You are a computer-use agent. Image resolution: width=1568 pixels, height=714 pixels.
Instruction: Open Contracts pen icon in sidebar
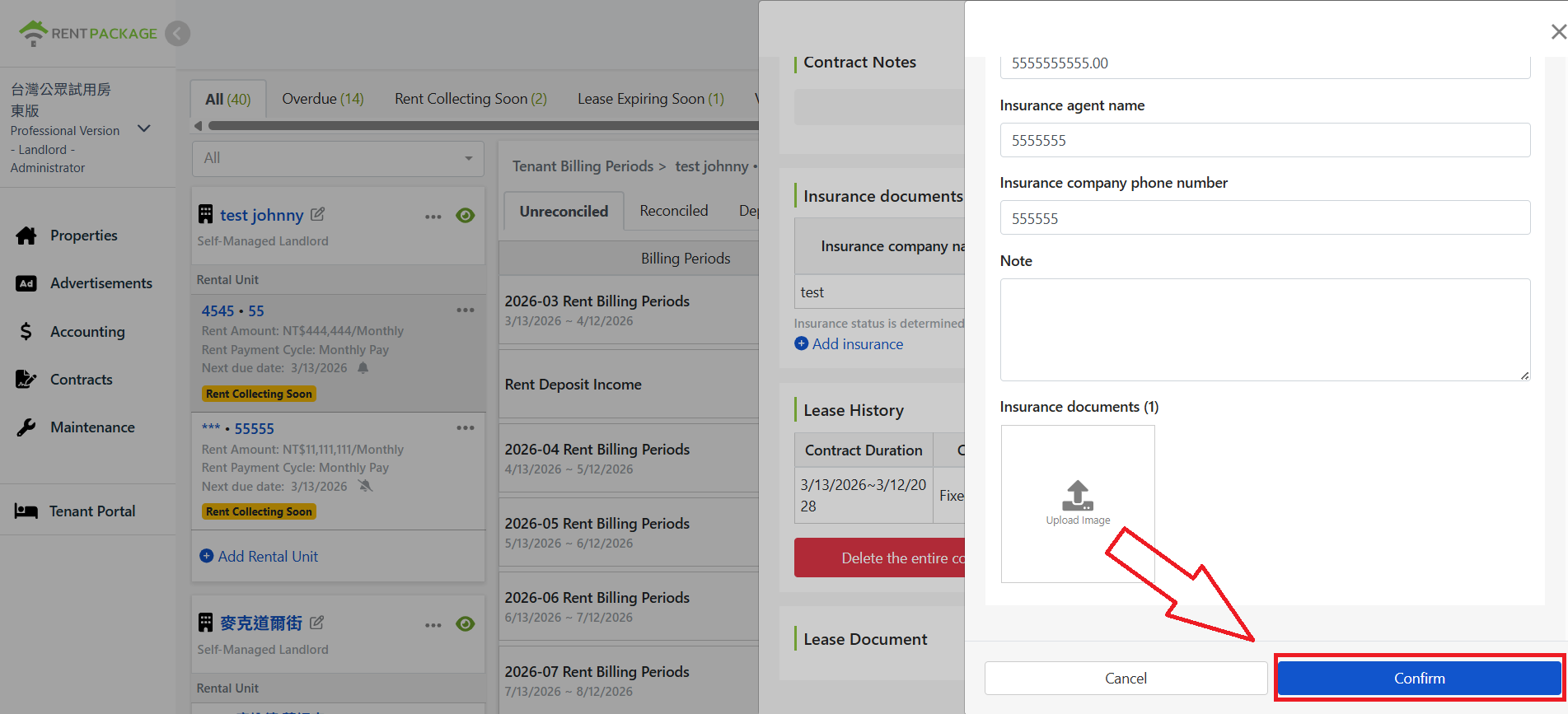(x=26, y=380)
